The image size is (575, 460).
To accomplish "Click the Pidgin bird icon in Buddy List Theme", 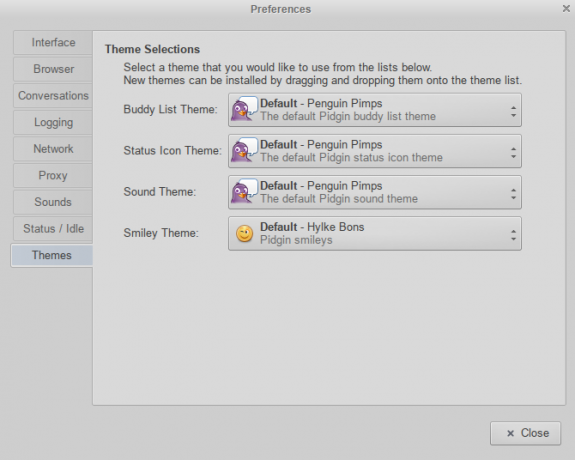I will 244,109.
